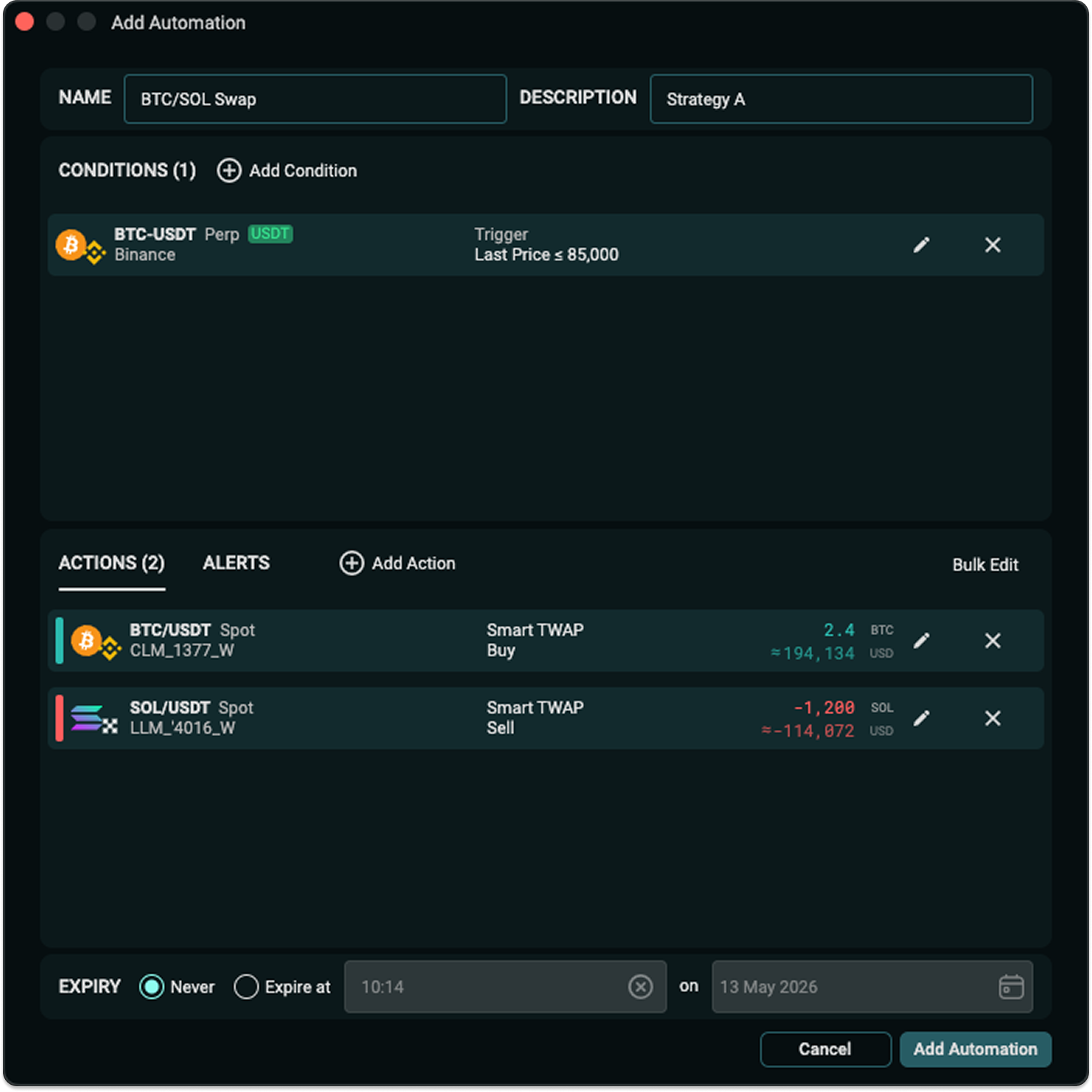
Task: Edit the BTC/USDT Smart TWAP Buy action
Action: click(921, 641)
